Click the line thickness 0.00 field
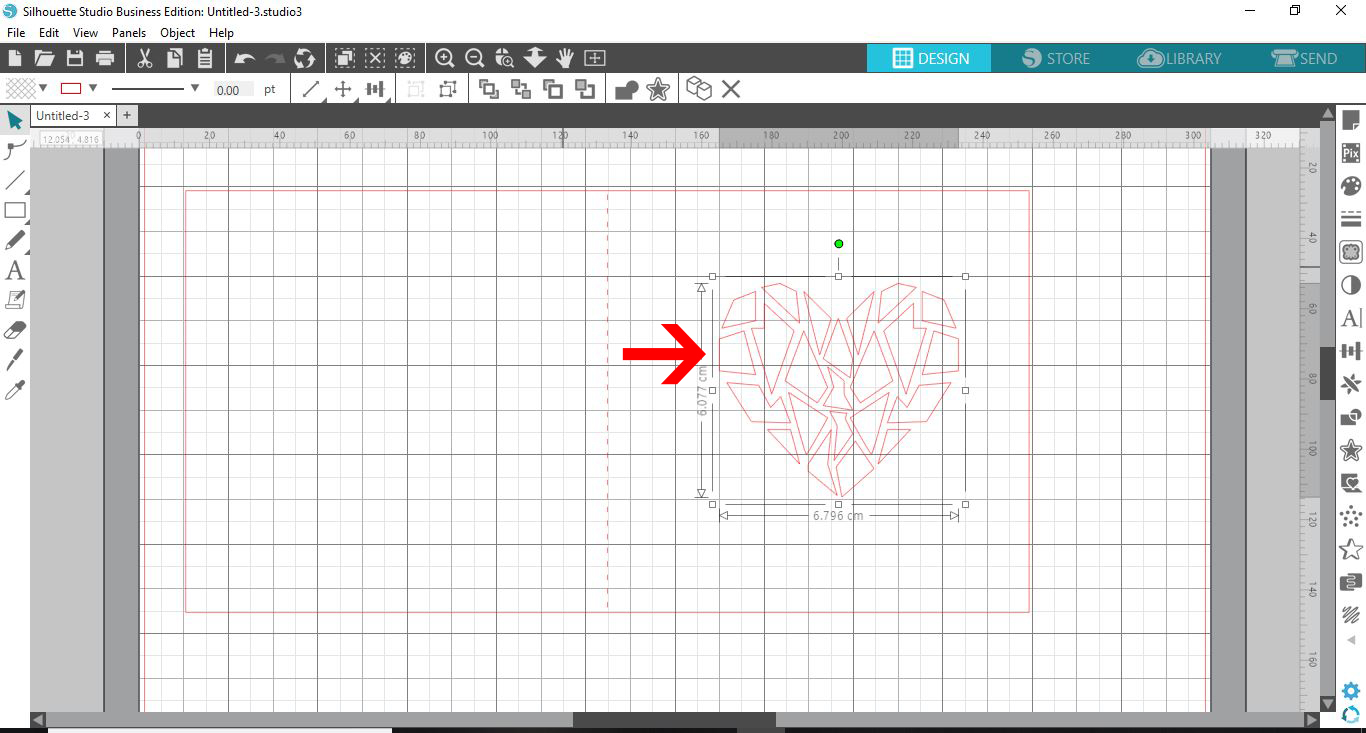Image resolution: width=1366 pixels, height=733 pixels. click(233, 90)
